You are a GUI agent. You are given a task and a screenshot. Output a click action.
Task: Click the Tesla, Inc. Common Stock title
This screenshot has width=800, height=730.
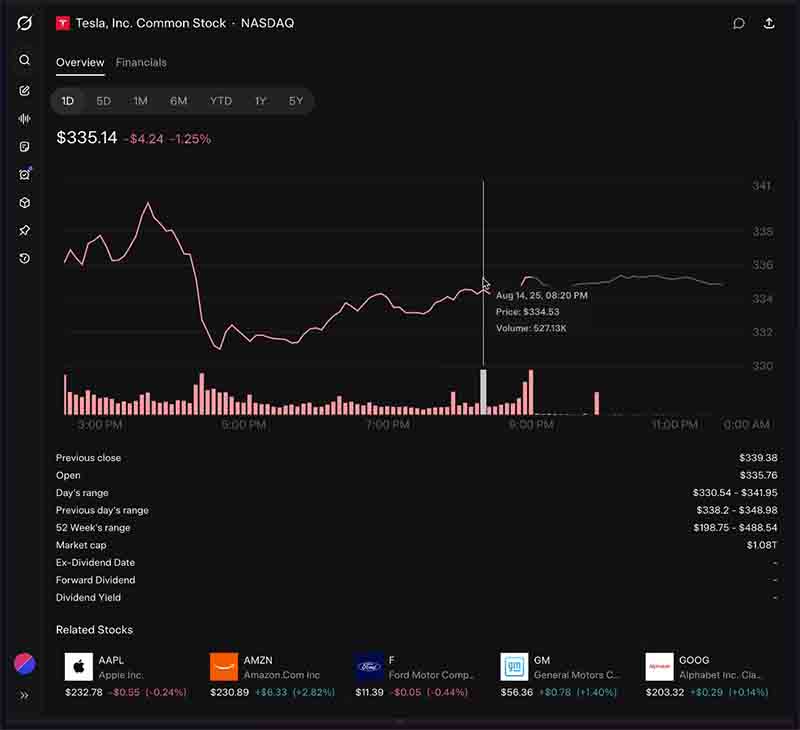[x=151, y=23]
